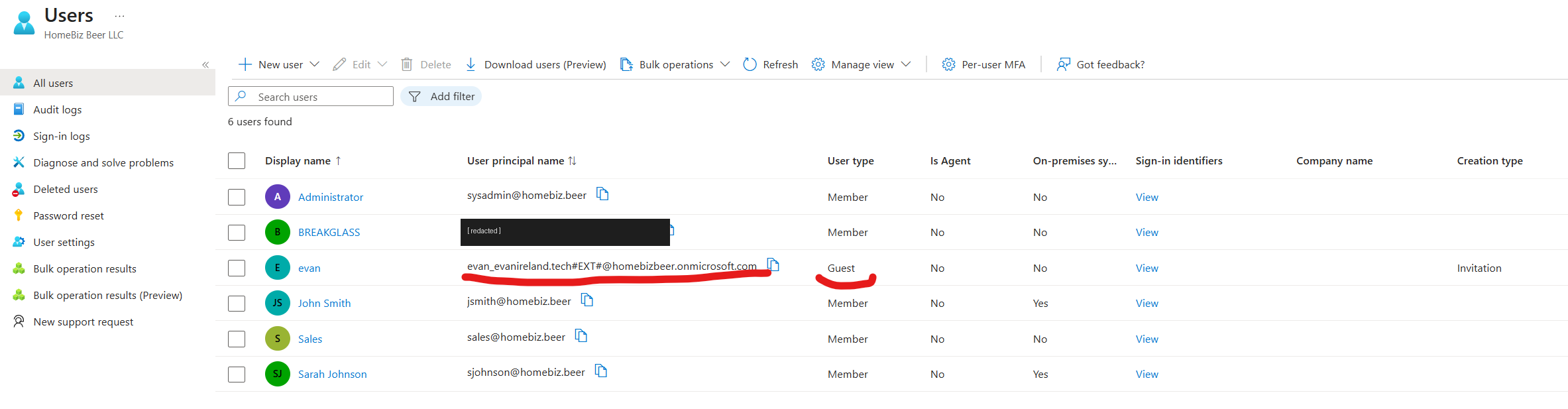Image resolution: width=1568 pixels, height=409 pixels.
Task: Open Sarah Johnson user profile
Action: 332,374
